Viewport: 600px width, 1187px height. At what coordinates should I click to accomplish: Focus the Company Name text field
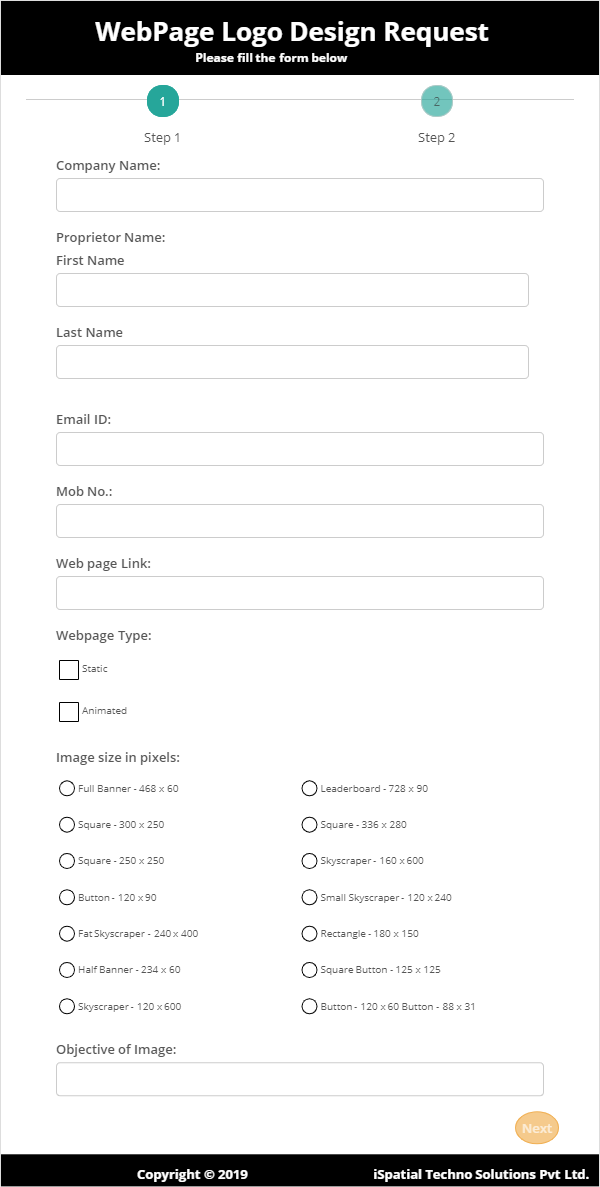coord(299,195)
